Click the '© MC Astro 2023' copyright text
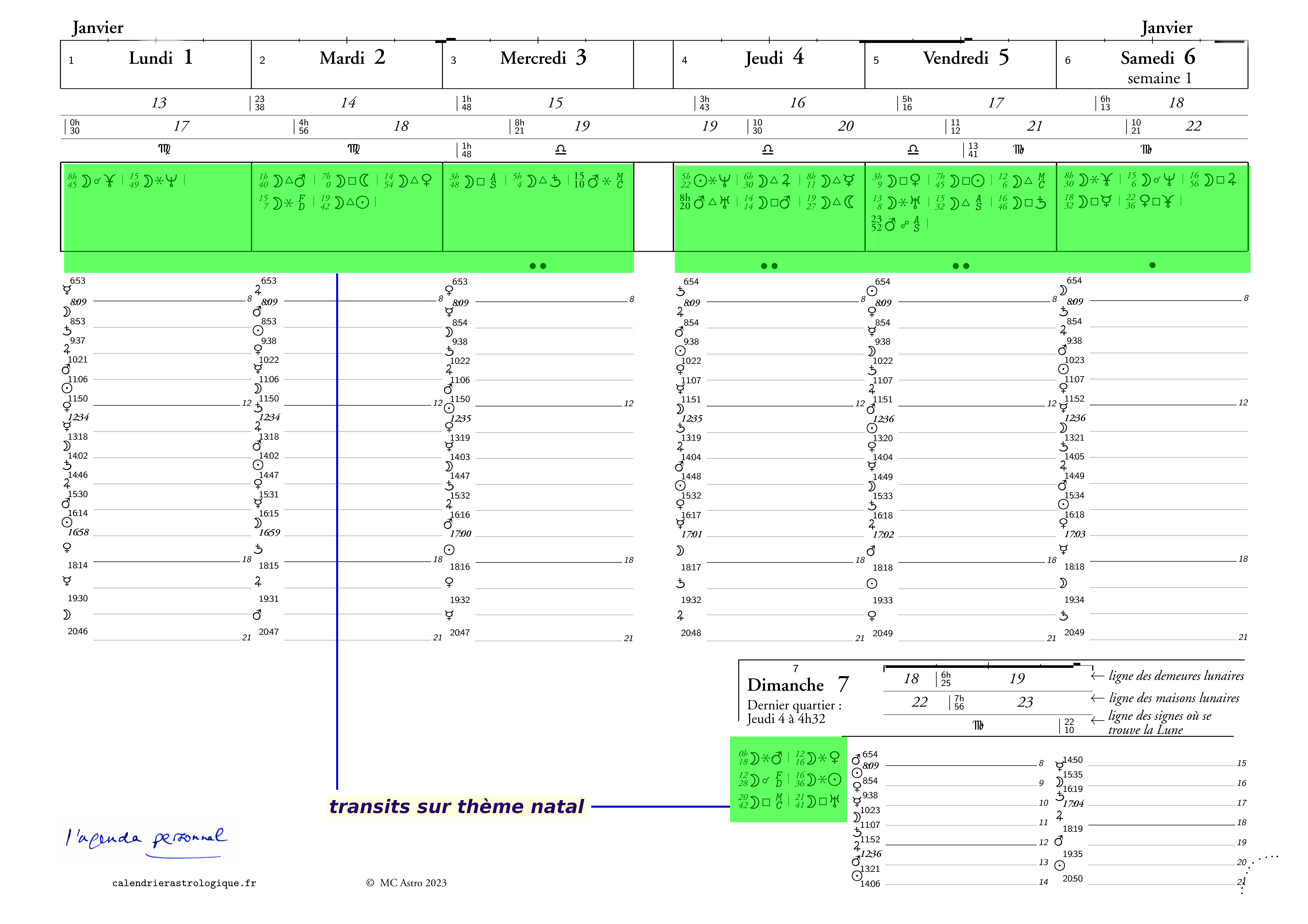This screenshot has width=1308, height=924. 406,883
